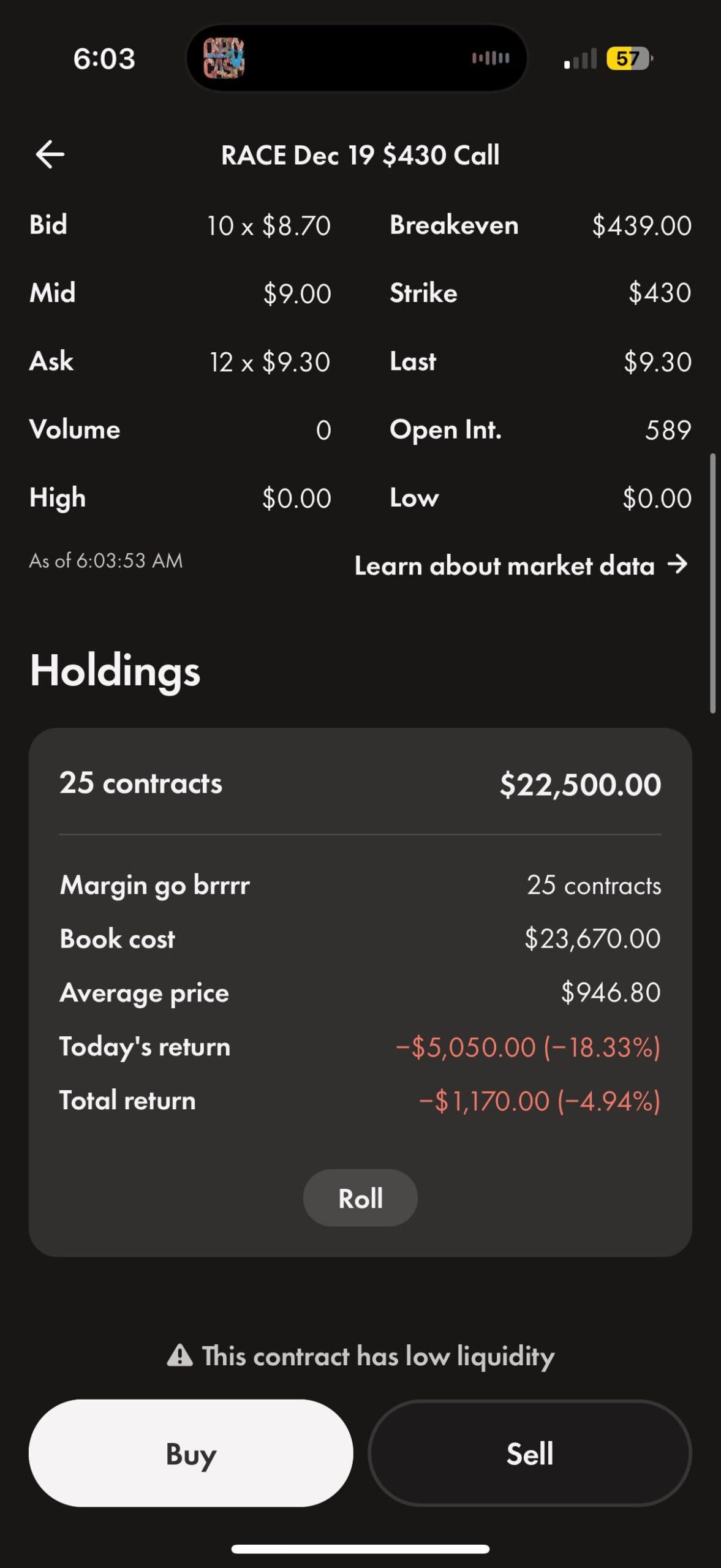721x1568 pixels.
Task: Tap the low liquidity warning triangle
Action: 180,1355
